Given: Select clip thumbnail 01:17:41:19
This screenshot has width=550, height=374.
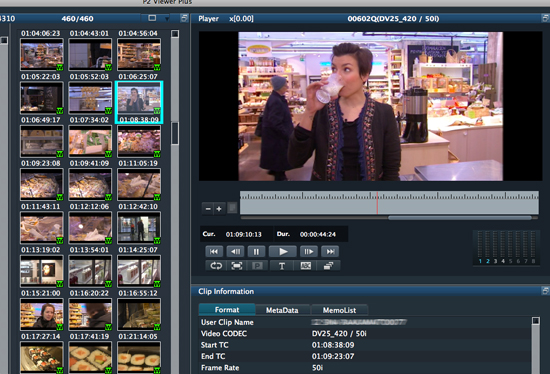Looking at the screenshot, I should (x=90, y=315).
